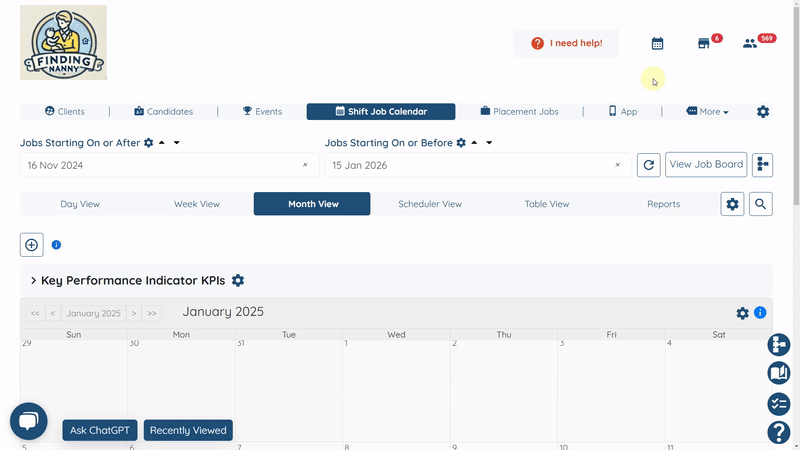Click the January 2025 month picker button
This screenshot has height=450, width=800.
click(93, 313)
